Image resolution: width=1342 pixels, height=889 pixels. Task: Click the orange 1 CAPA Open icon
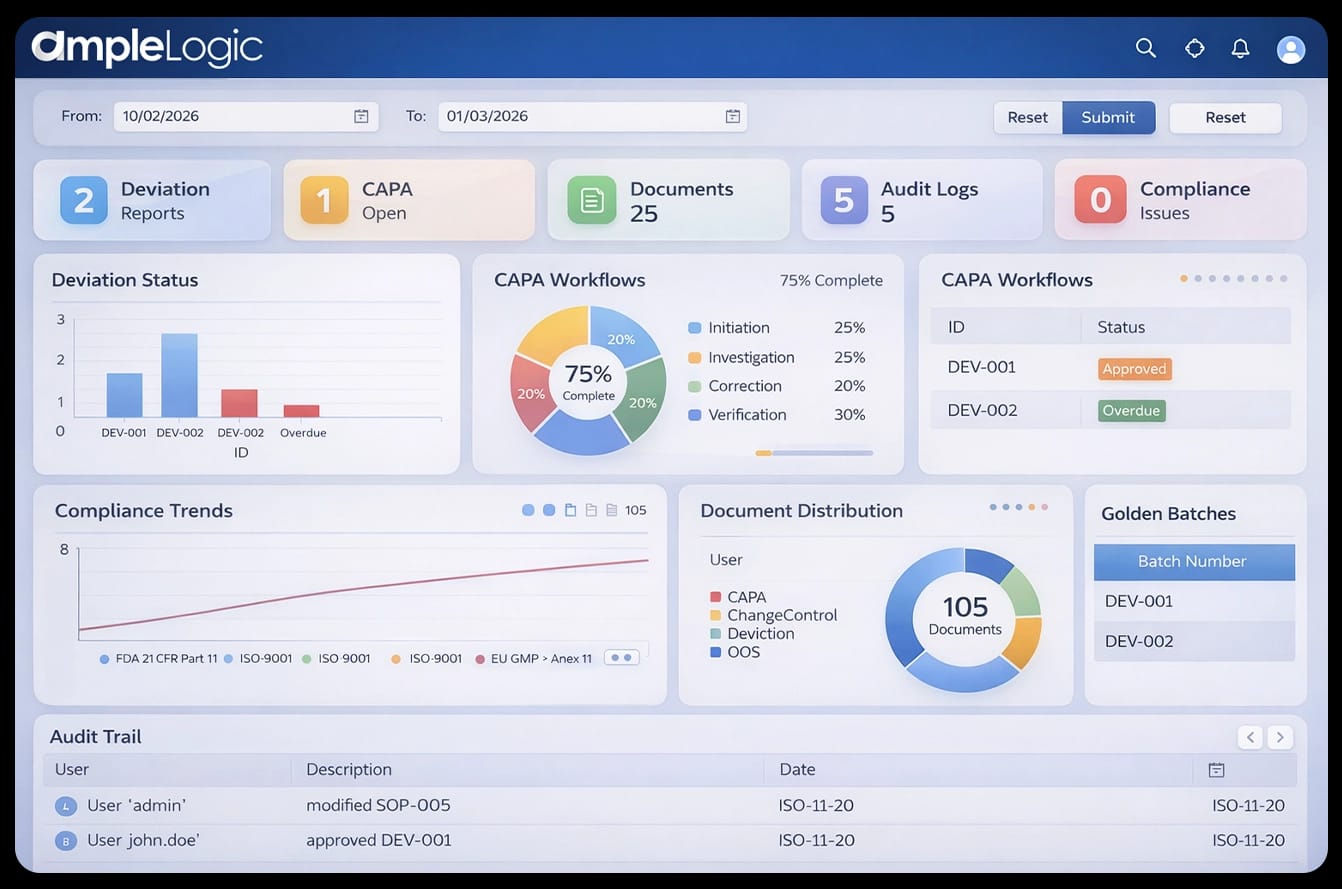[x=324, y=200]
